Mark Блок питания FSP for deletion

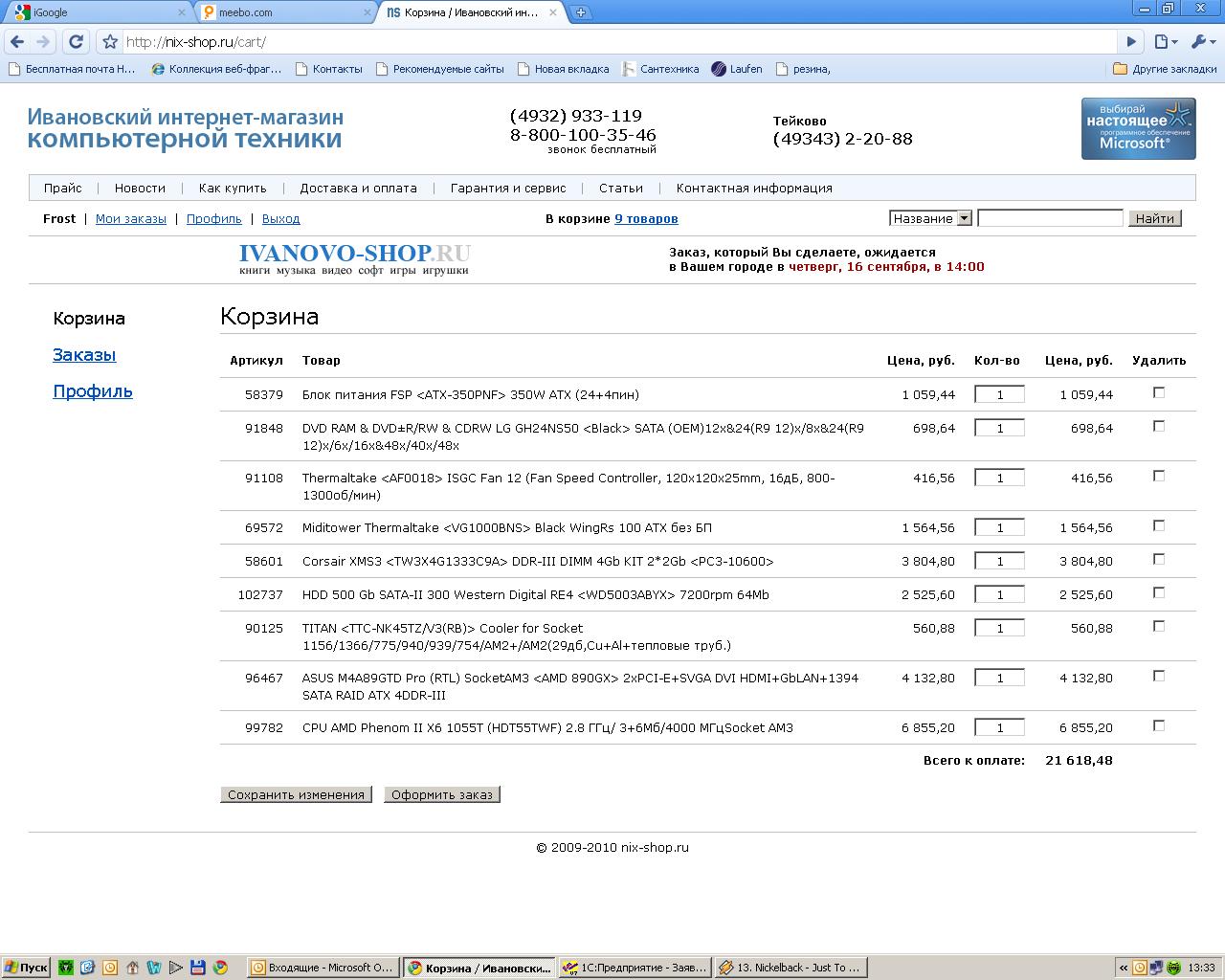coord(1159,392)
